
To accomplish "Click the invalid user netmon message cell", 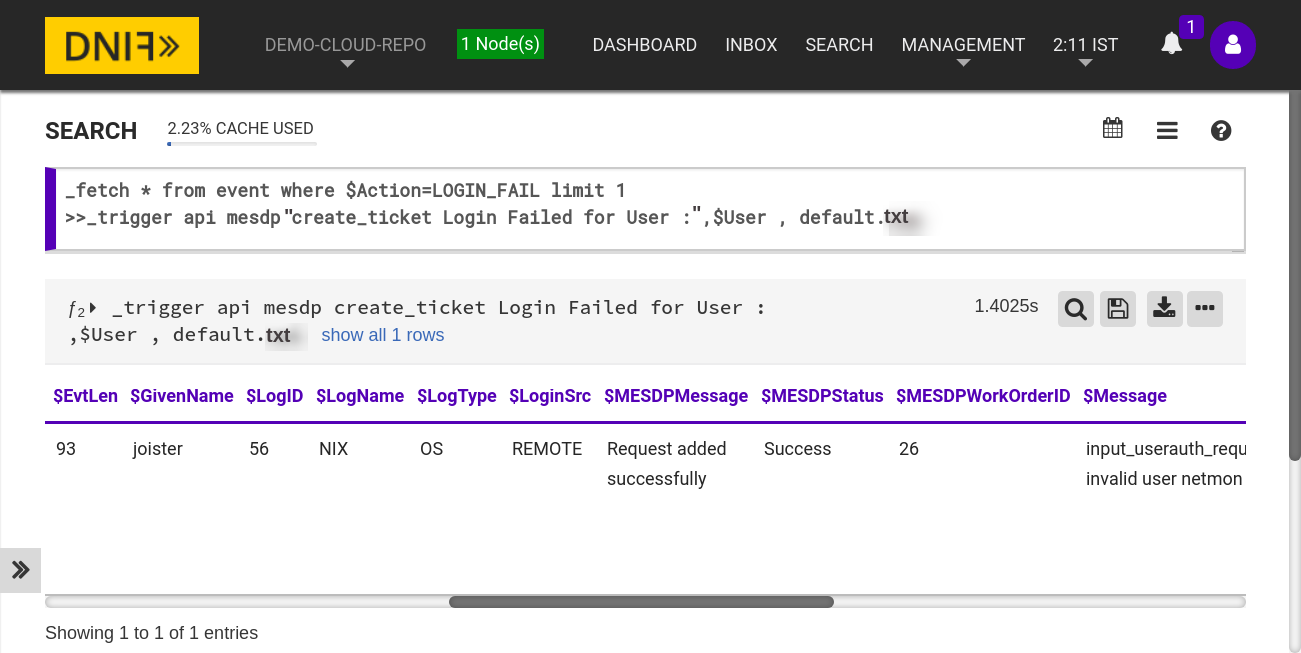I will [1165, 464].
